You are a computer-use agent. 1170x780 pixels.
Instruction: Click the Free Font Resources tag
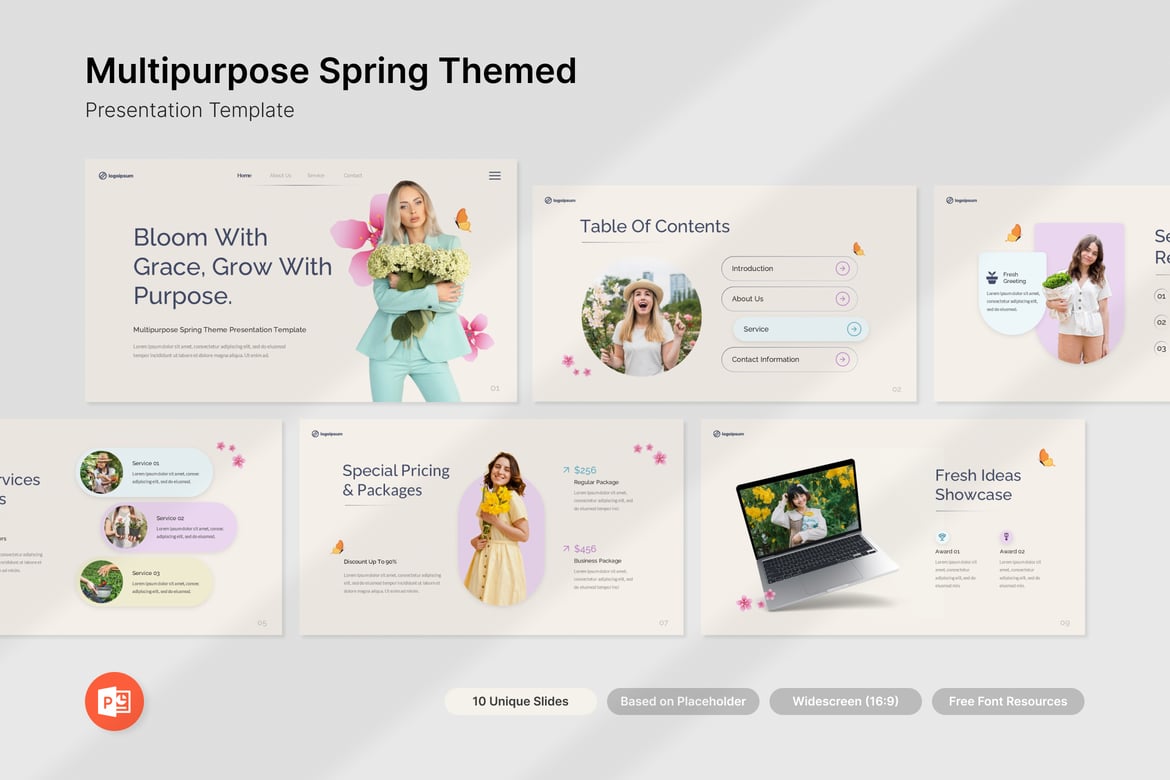(1008, 701)
